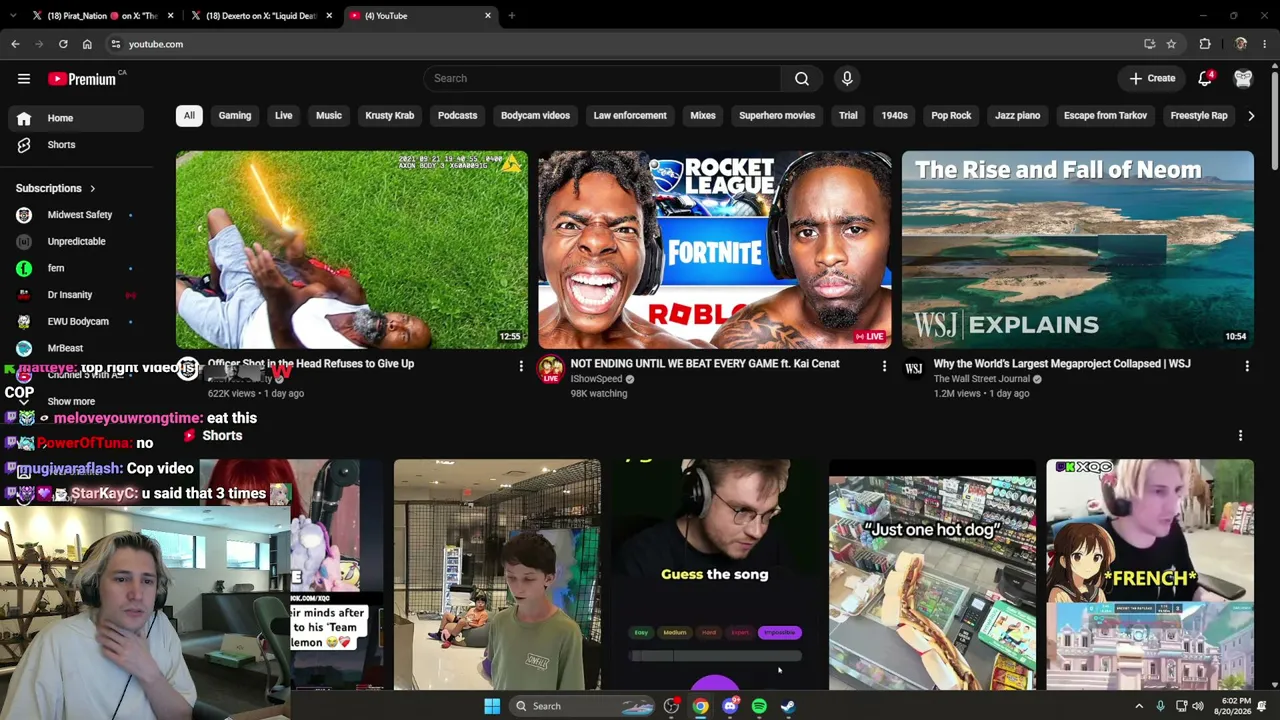Click the Home icon in sidebar

pos(24,118)
